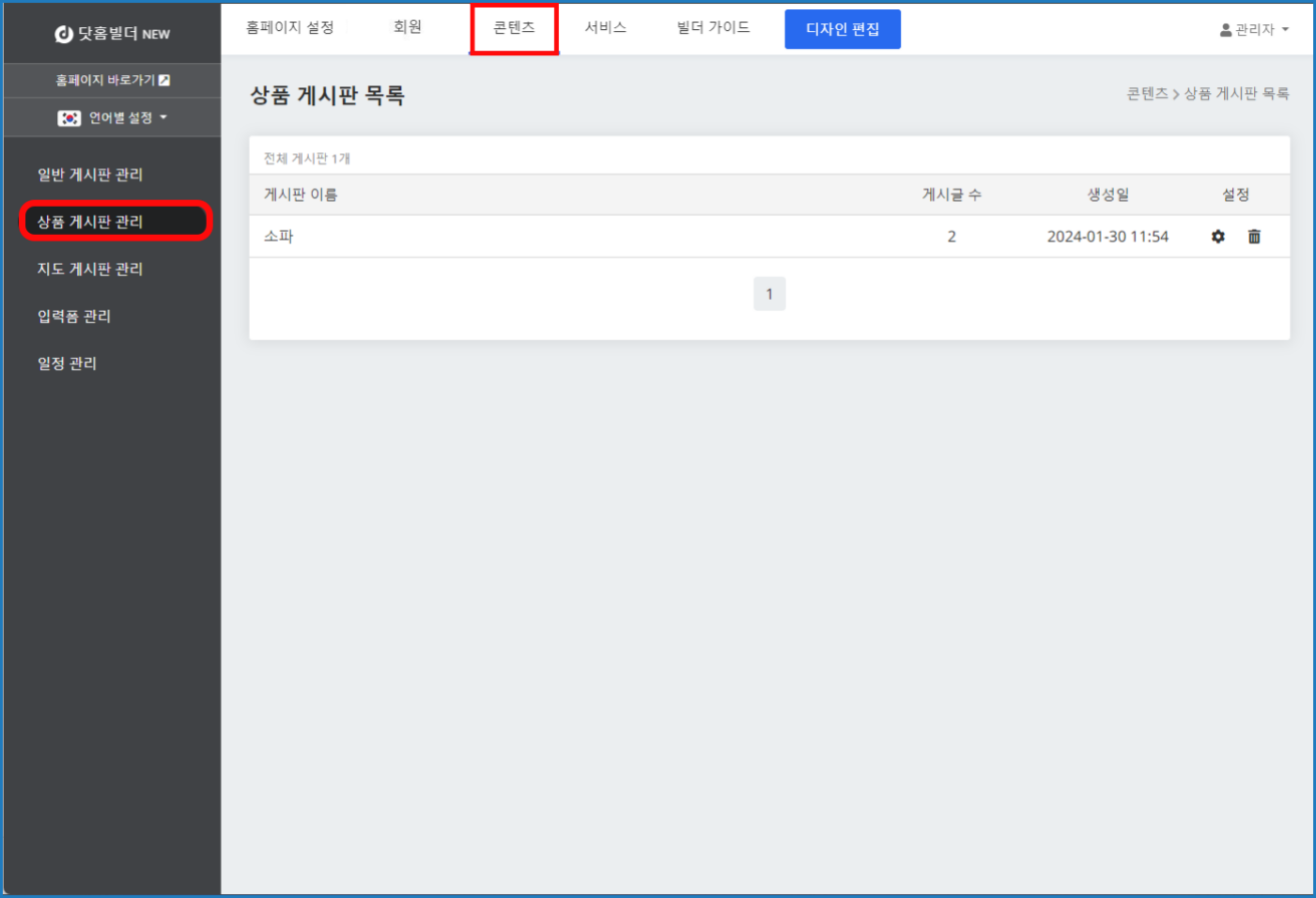Click the 닷홈빌더 logo icon
1316x898 pixels.
64,34
